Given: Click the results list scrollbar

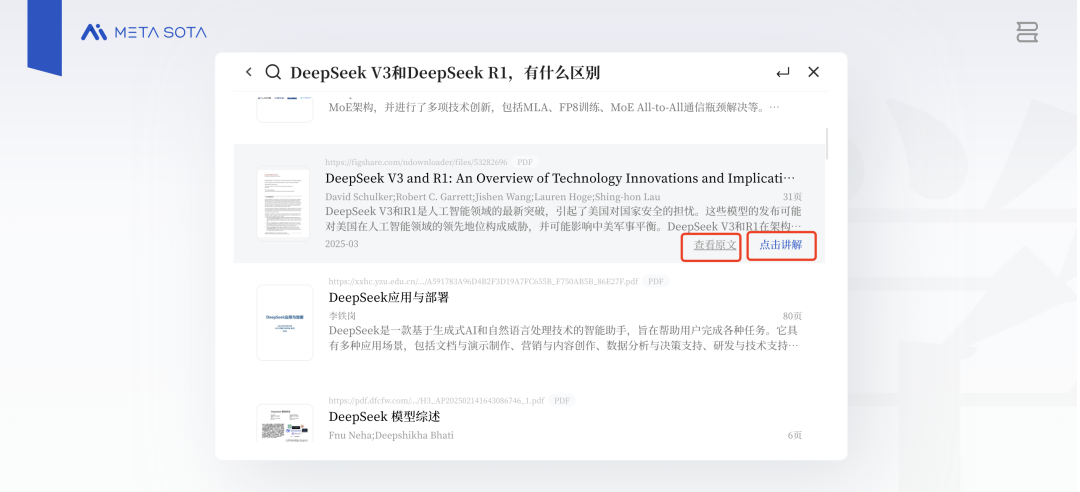Looking at the screenshot, I should pos(827,143).
